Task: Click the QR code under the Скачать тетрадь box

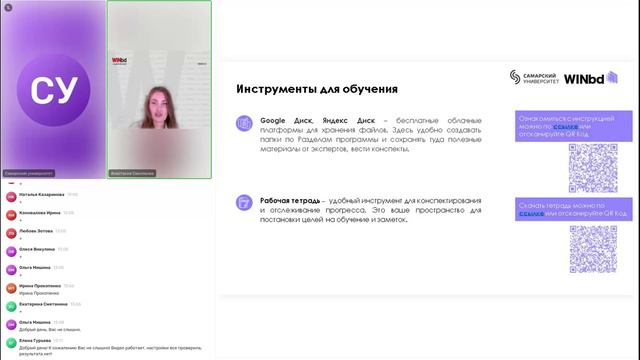Action: (x=593, y=249)
